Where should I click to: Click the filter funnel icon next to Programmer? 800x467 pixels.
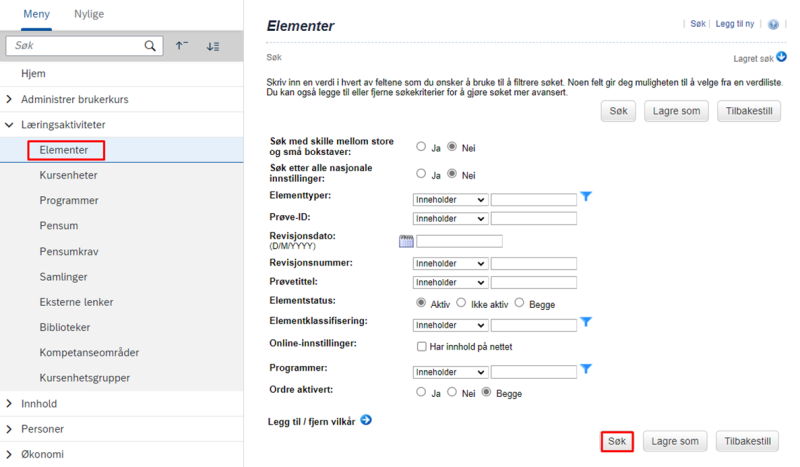(586, 368)
